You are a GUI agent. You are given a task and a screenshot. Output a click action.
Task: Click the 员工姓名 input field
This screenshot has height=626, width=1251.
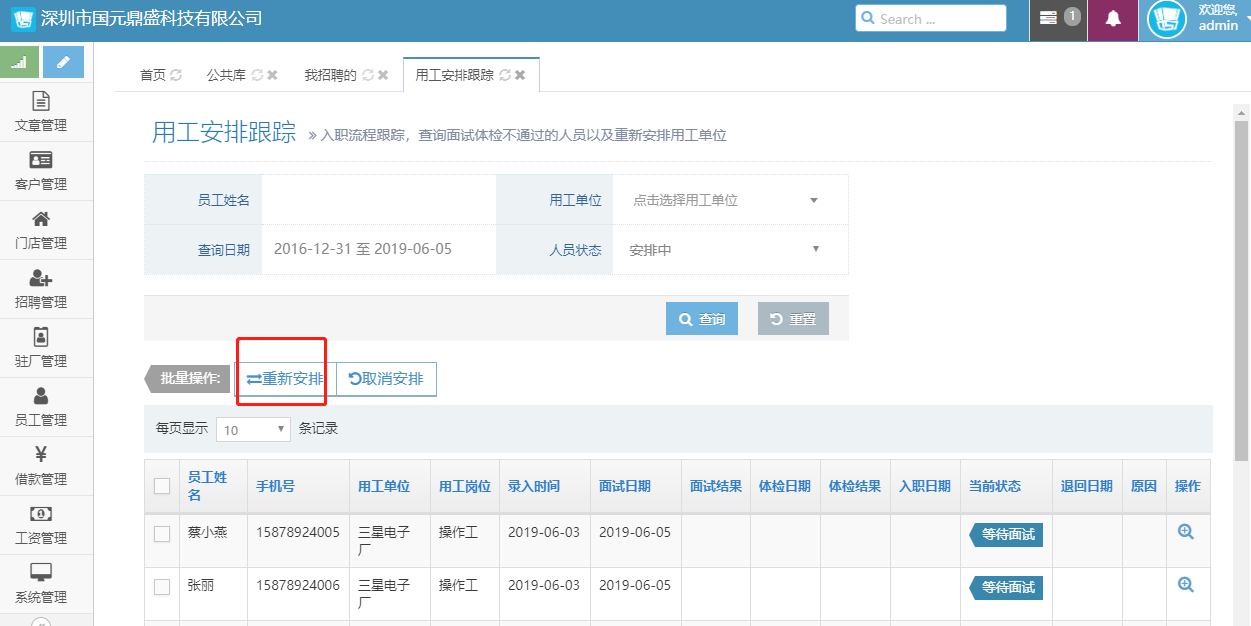[378, 200]
